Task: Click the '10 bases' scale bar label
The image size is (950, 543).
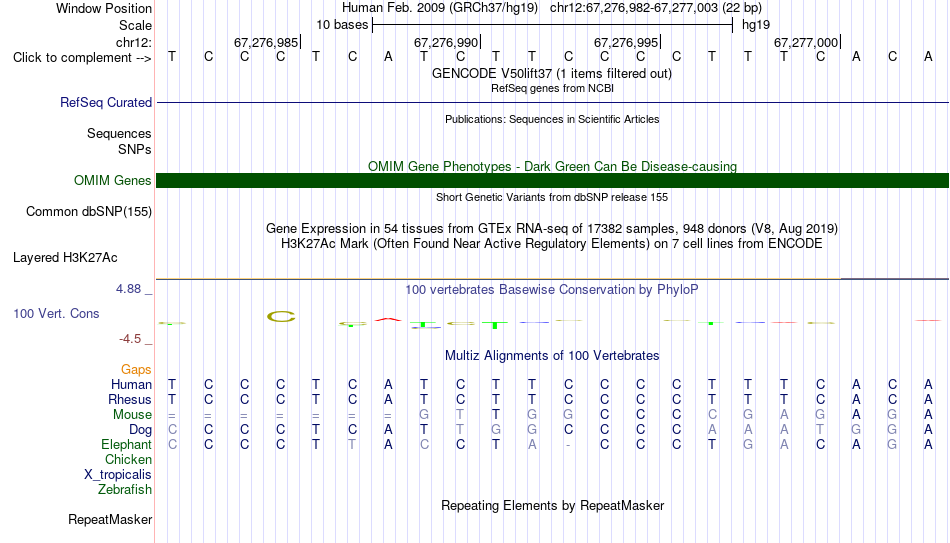Action: [x=342, y=25]
